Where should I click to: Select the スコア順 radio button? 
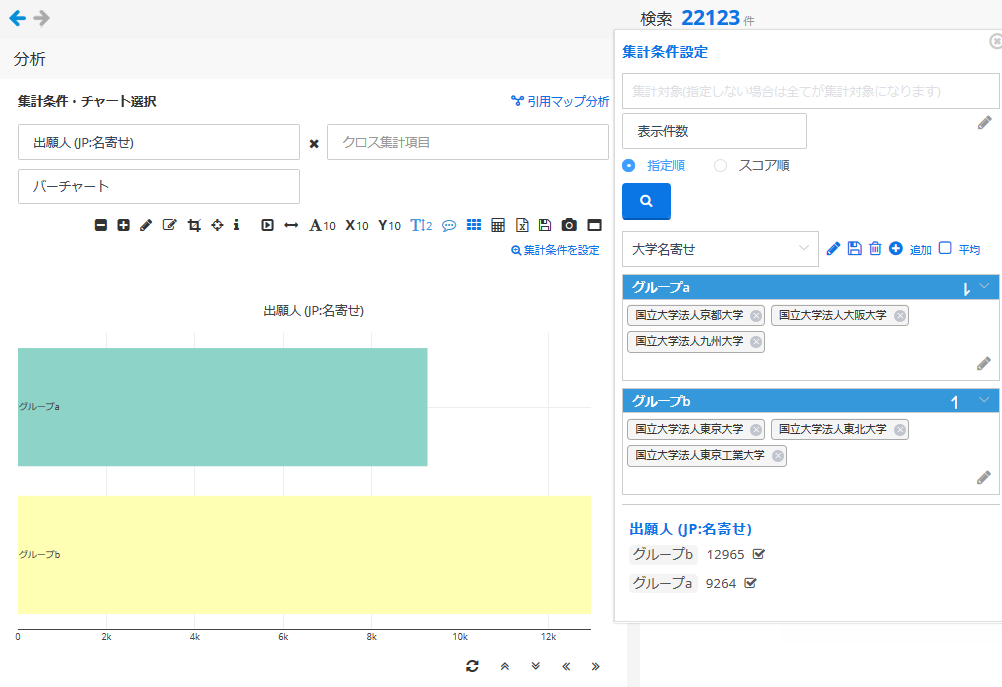(720, 166)
